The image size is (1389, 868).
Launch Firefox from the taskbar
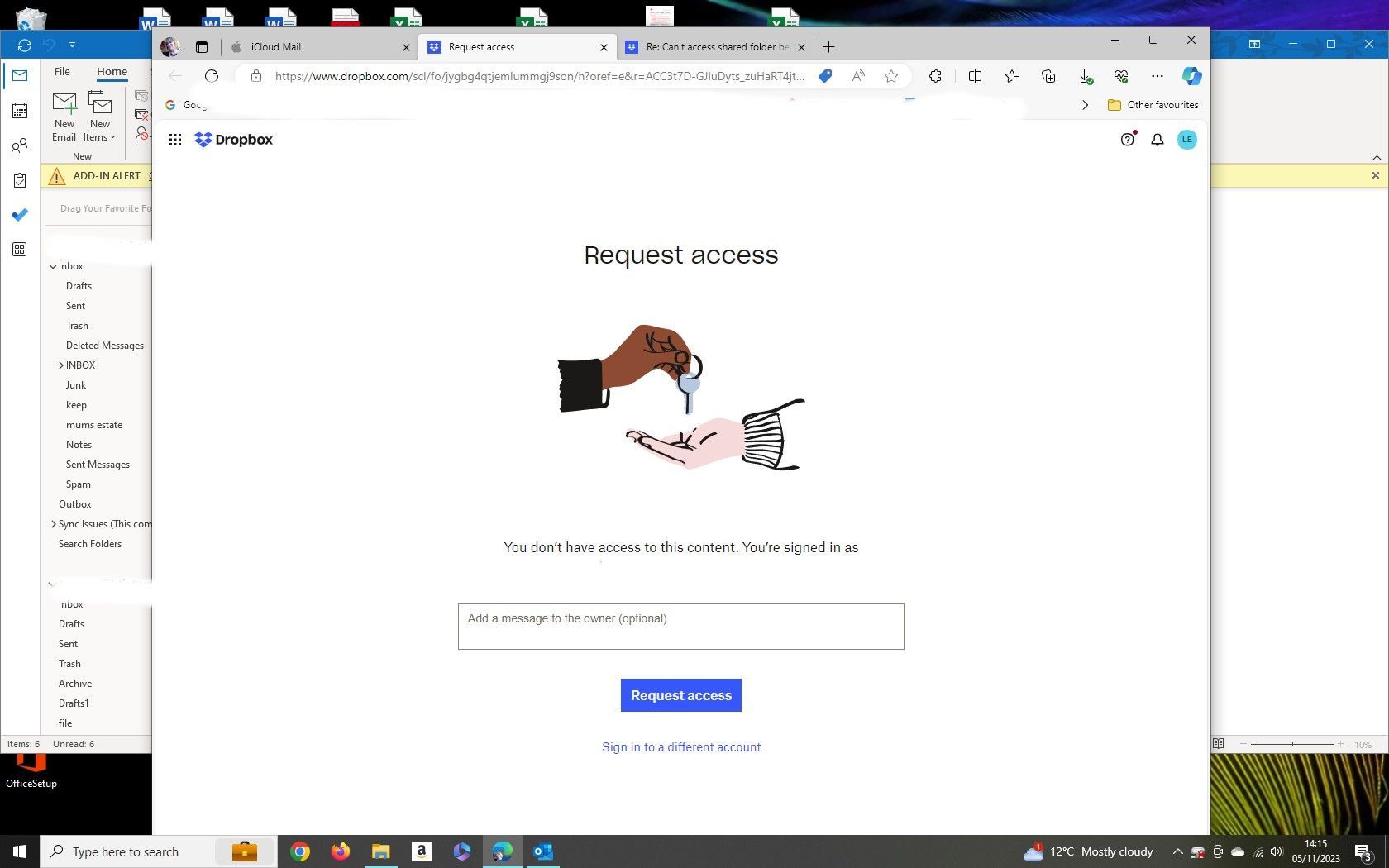pos(340,851)
